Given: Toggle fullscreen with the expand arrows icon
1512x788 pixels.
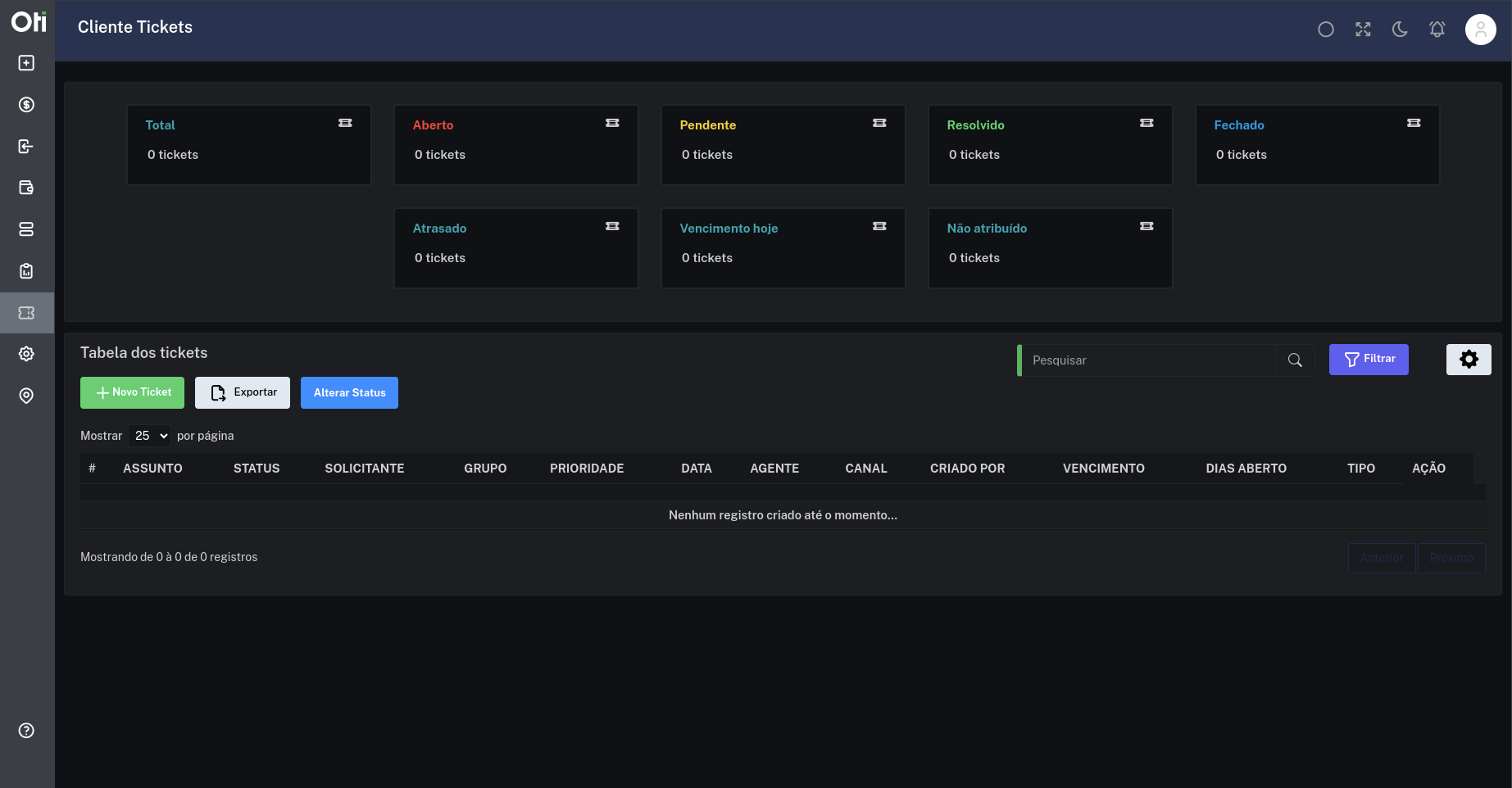Looking at the screenshot, I should click(x=1363, y=29).
